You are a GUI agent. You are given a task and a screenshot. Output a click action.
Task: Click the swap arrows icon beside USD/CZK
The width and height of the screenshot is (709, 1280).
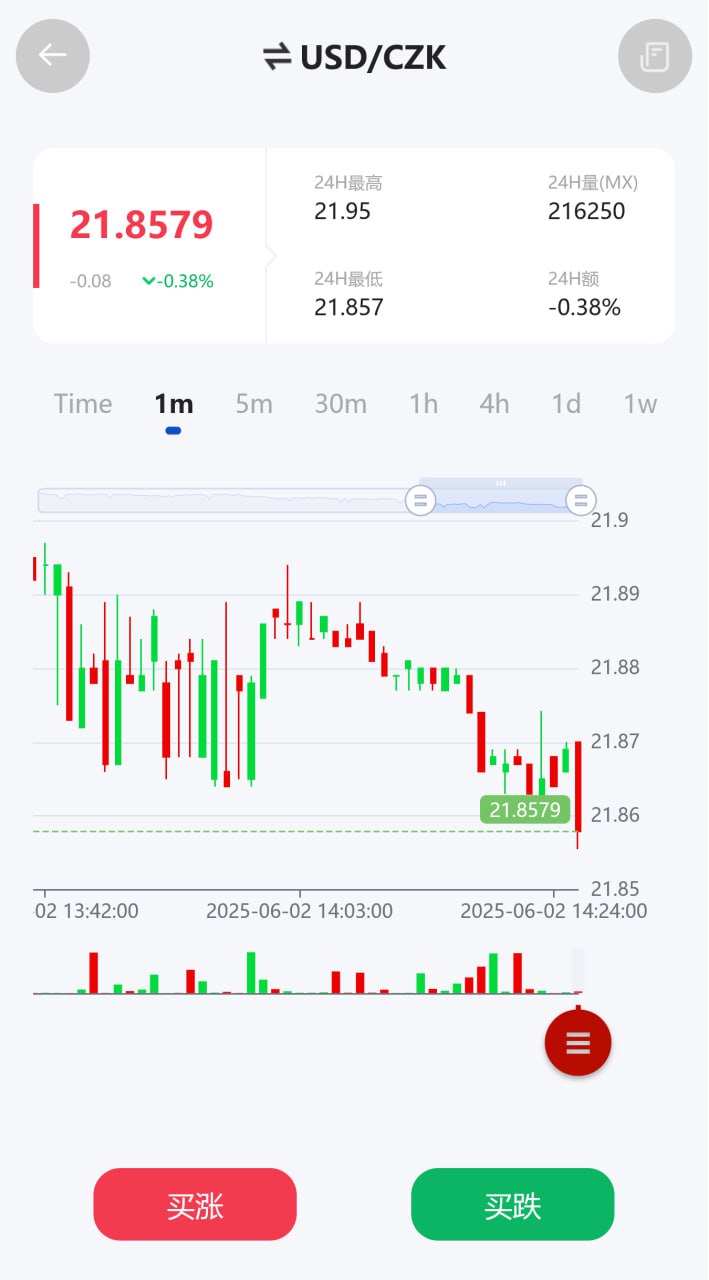tap(277, 58)
